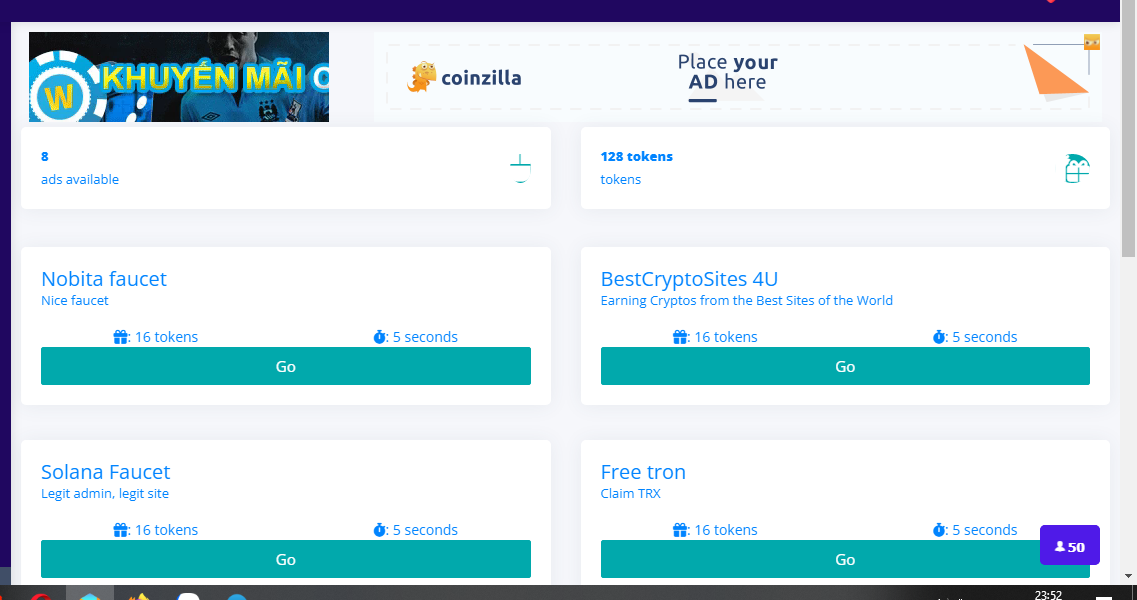Viewport: 1137px width, 600px height.
Task: Click the 128 tokens gift box icon
Action: pos(1076,168)
